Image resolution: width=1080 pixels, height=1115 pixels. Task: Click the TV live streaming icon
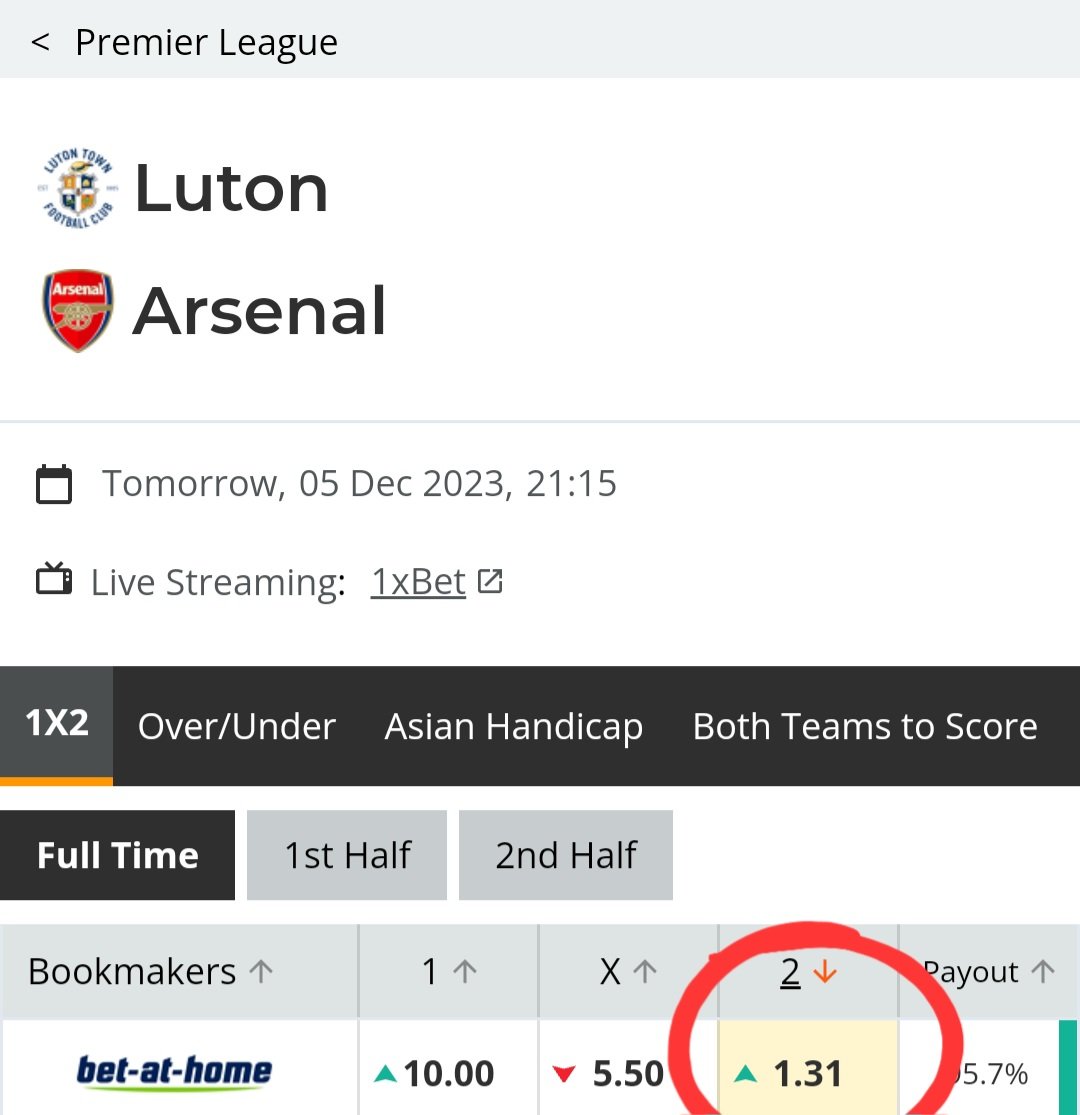point(54,578)
